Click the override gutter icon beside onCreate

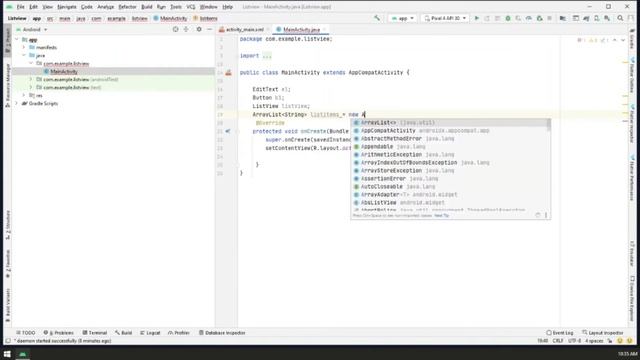tap(228, 131)
